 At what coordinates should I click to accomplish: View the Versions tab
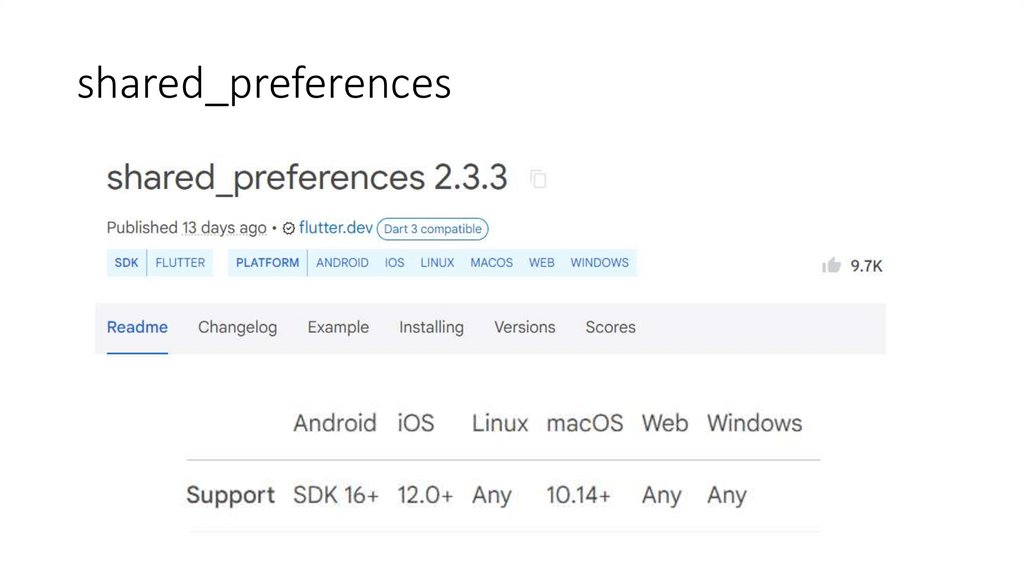pyautogui.click(x=524, y=327)
